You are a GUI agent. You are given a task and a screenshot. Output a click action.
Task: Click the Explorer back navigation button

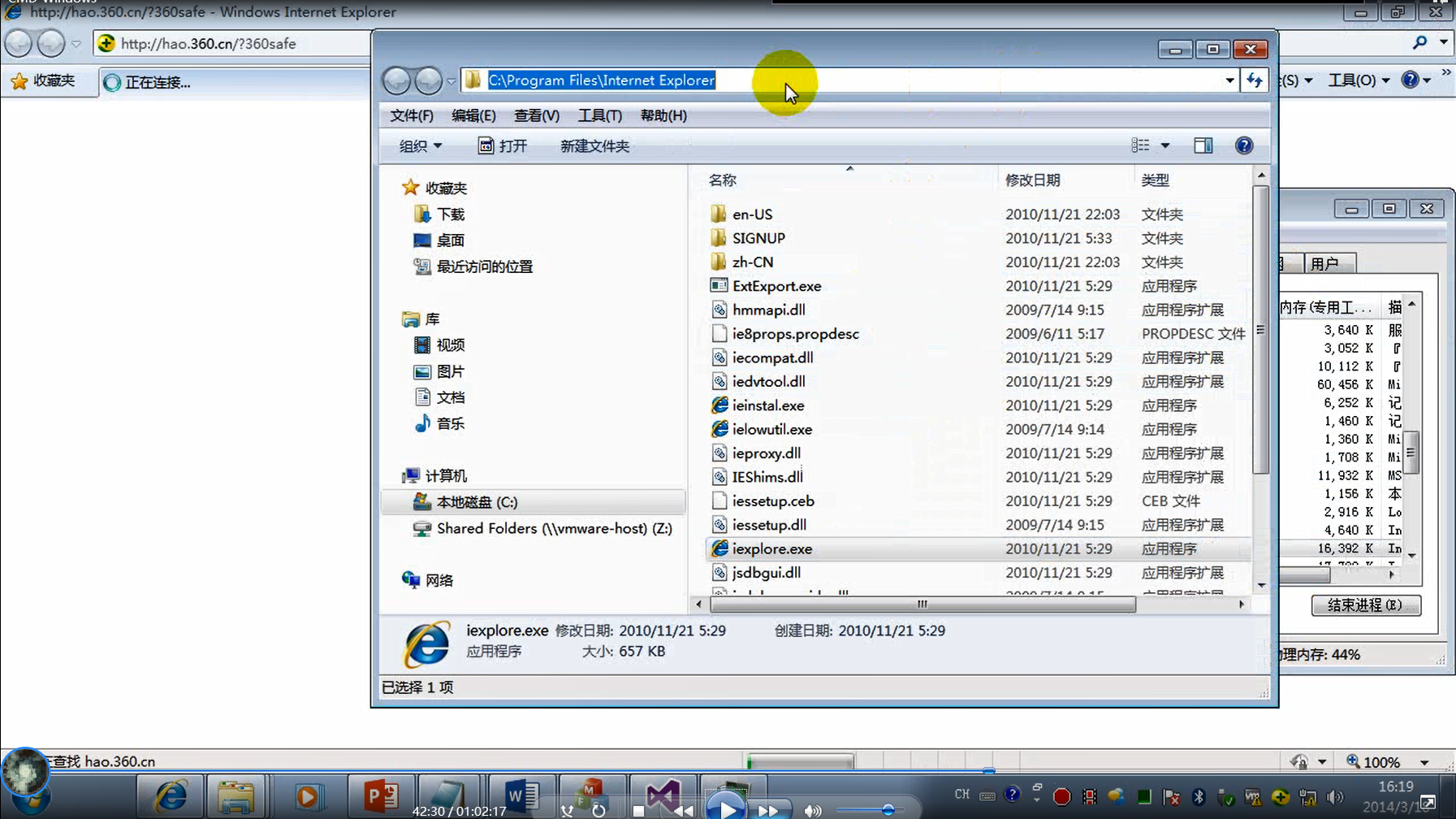[x=396, y=80]
